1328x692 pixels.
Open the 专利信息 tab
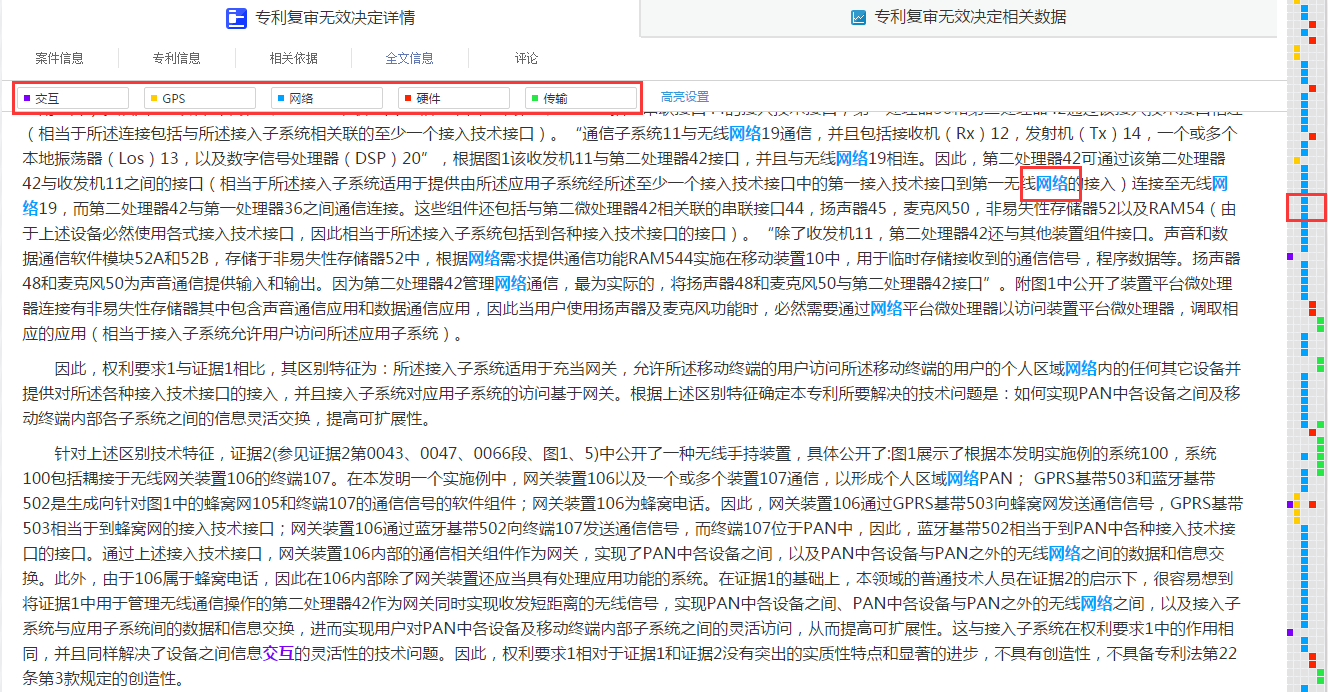tap(176, 58)
